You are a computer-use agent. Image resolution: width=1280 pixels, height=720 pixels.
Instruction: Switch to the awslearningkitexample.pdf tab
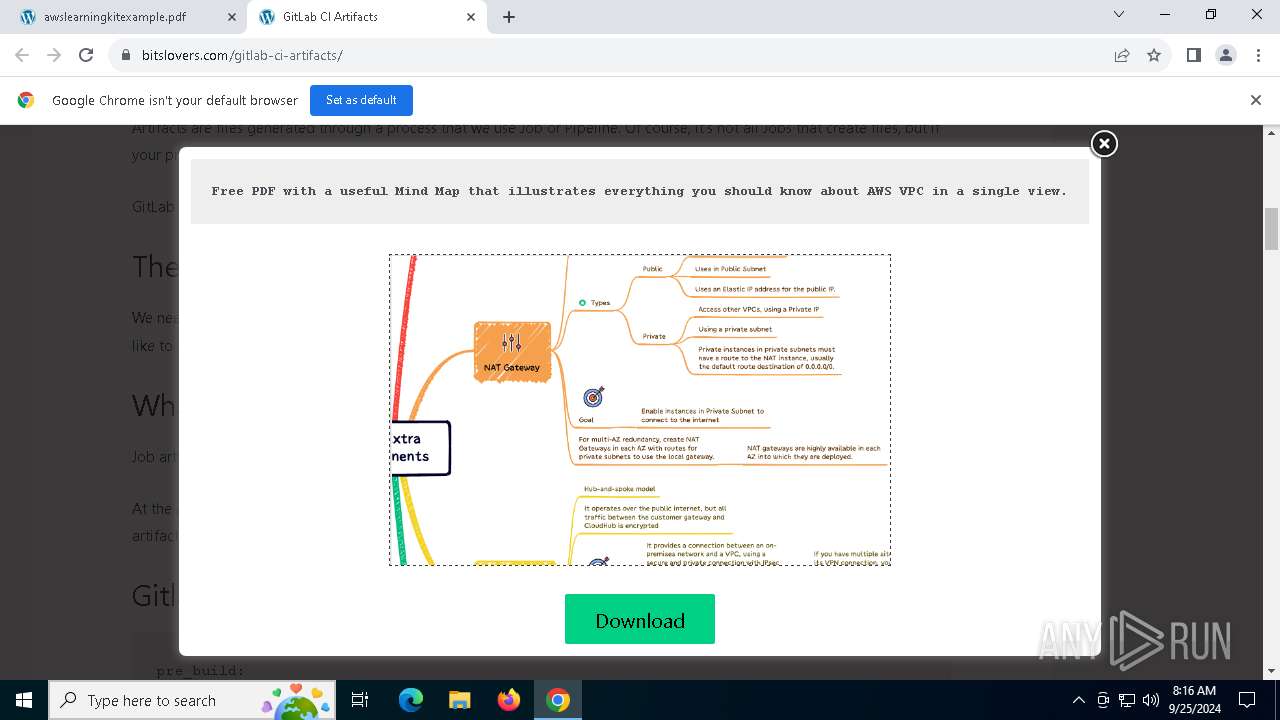coord(126,17)
